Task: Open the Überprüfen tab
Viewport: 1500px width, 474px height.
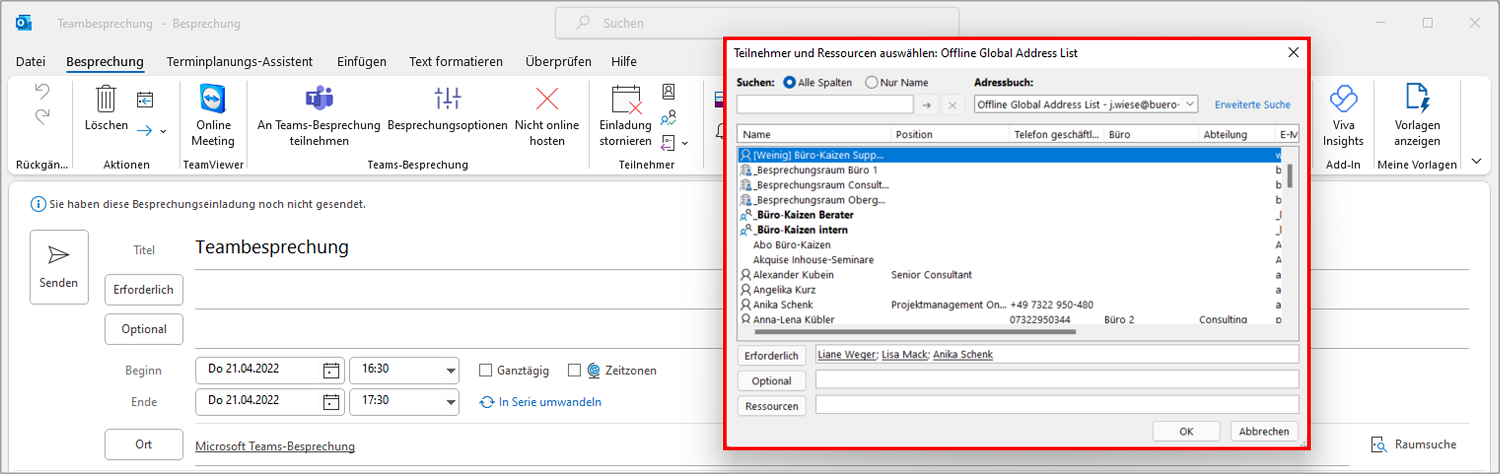Action: click(558, 62)
